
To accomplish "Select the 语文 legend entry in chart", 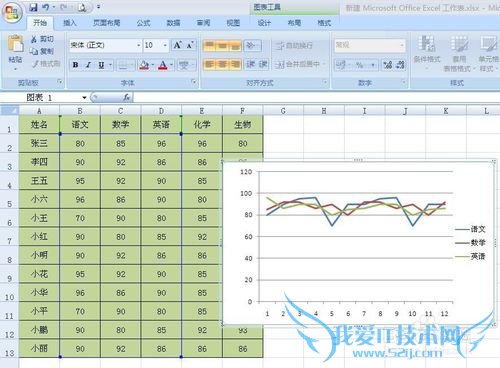I will tap(470, 229).
